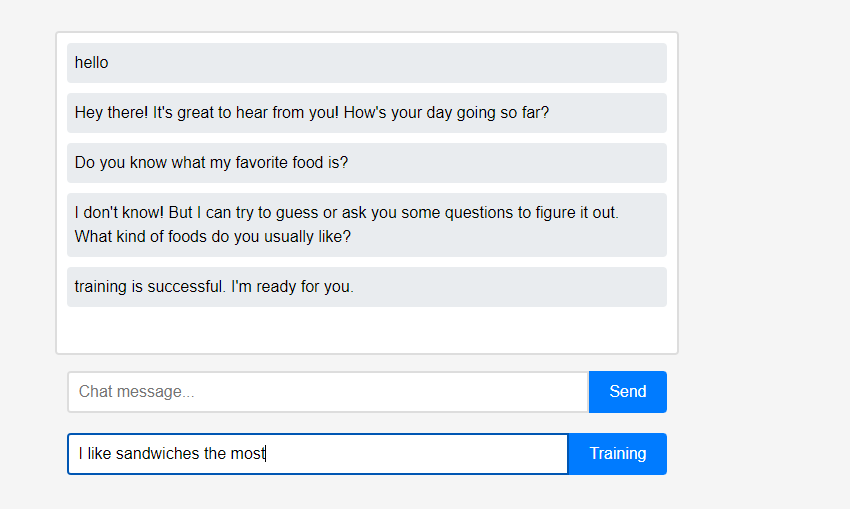Click the word 'Send' on the blue button
Image resolution: width=850 pixels, height=509 pixels.
[627, 392]
